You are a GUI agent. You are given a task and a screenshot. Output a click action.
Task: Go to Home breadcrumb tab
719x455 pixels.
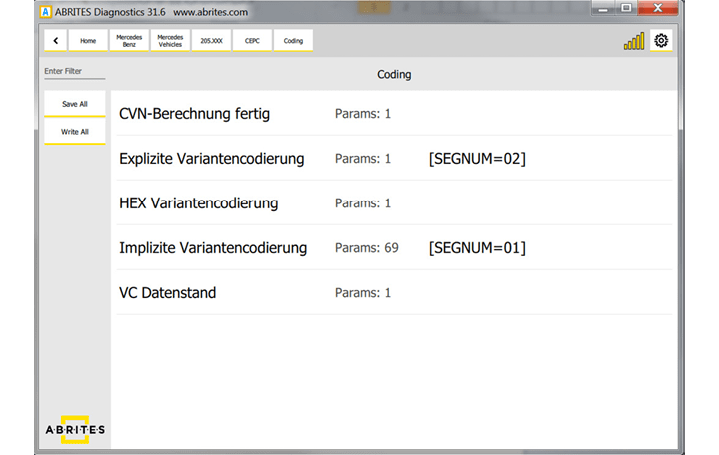88,41
